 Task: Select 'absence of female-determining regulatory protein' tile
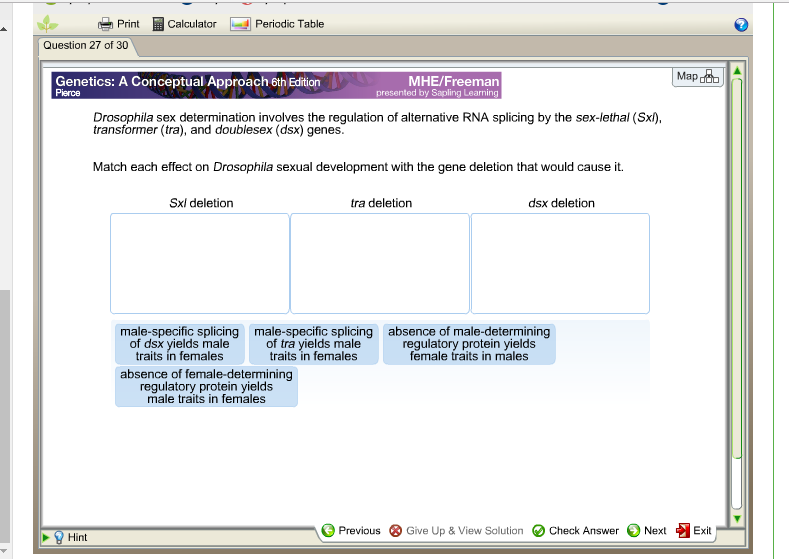tap(206, 386)
